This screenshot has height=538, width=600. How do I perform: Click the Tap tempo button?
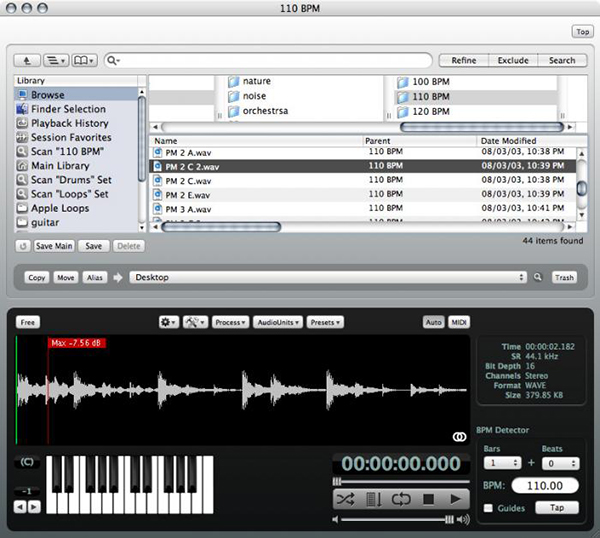tap(556, 508)
